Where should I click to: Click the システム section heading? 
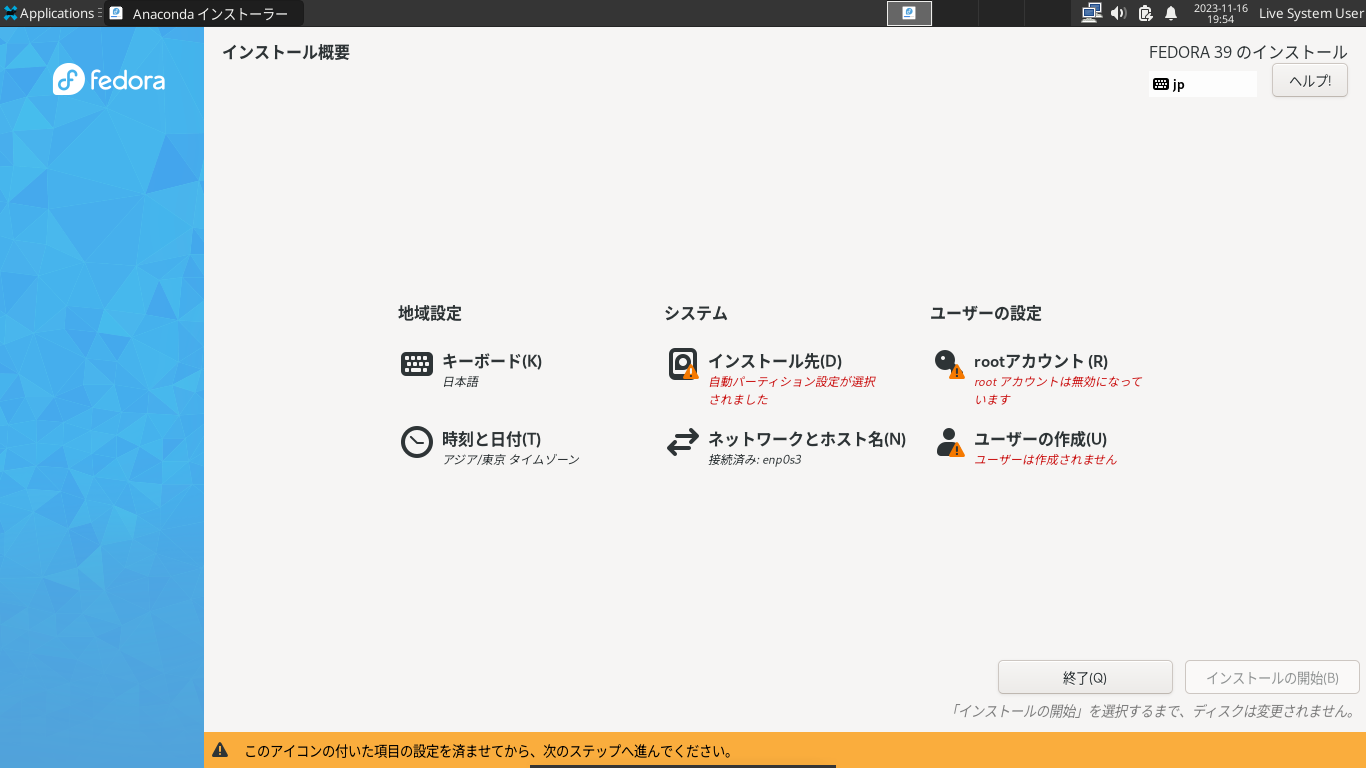pyautogui.click(x=696, y=313)
